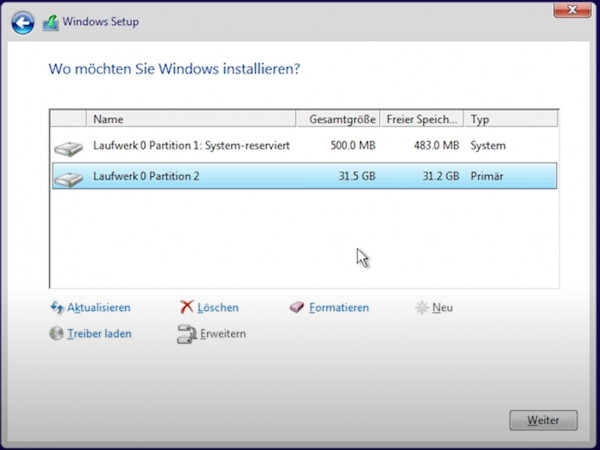The image size is (600, 450).
Task: Click the Primär type cell
Action: tap(487, 176)
